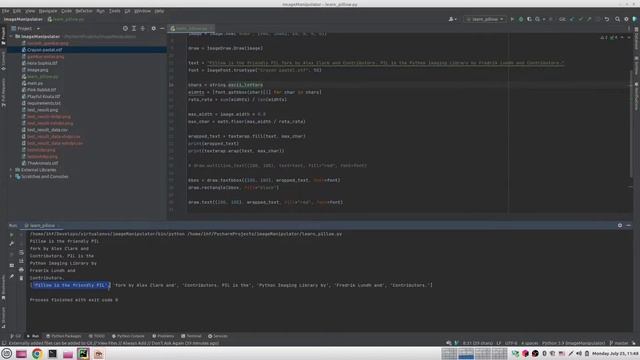Screen dimensions: 640x360
Task: Select requirements.txt in the project tree
Action: point(44,103)
